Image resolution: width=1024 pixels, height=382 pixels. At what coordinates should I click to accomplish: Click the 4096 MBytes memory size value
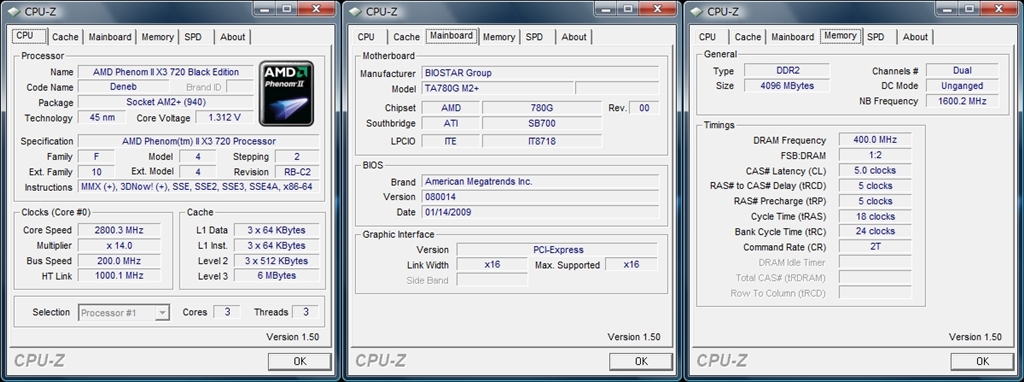[x=786, y=86]
